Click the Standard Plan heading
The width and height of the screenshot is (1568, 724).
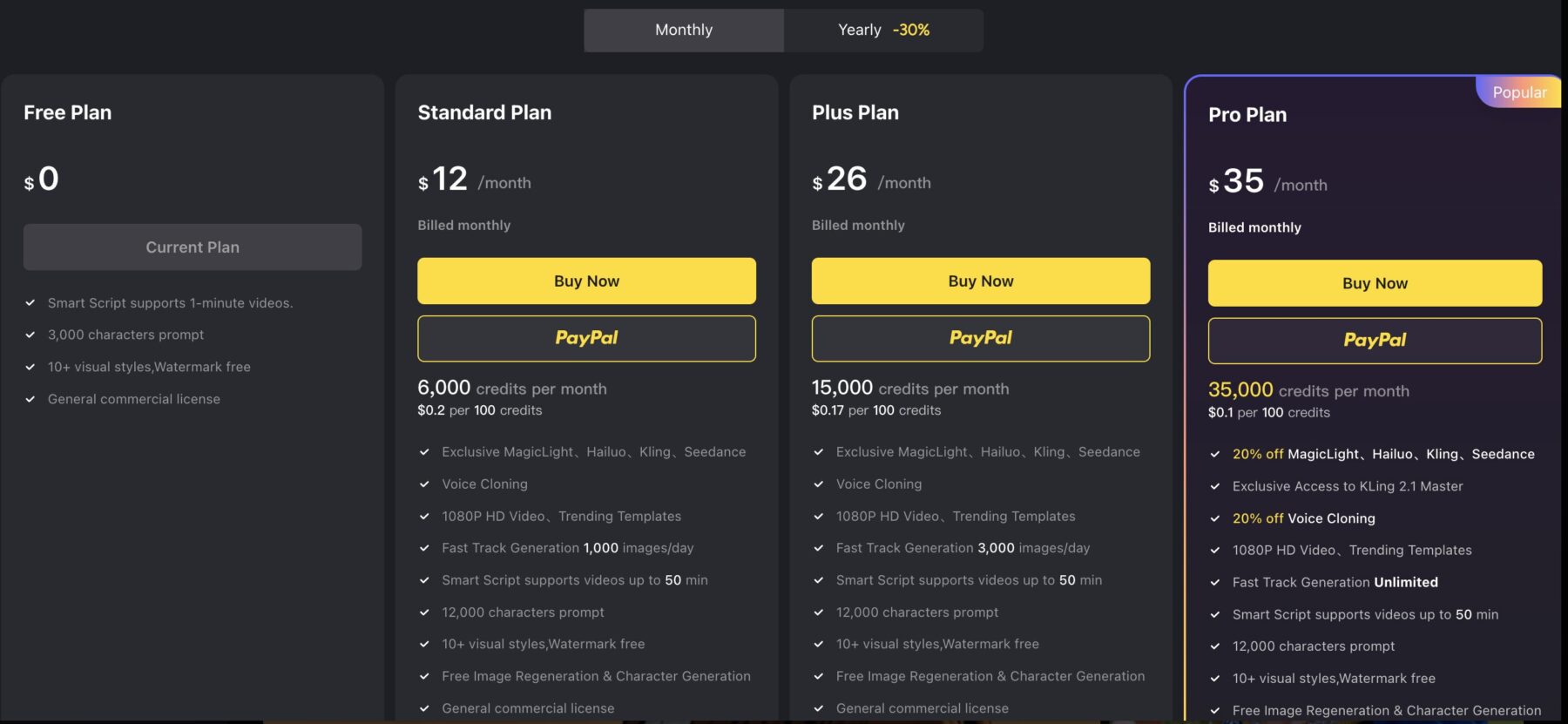point(484,112)
